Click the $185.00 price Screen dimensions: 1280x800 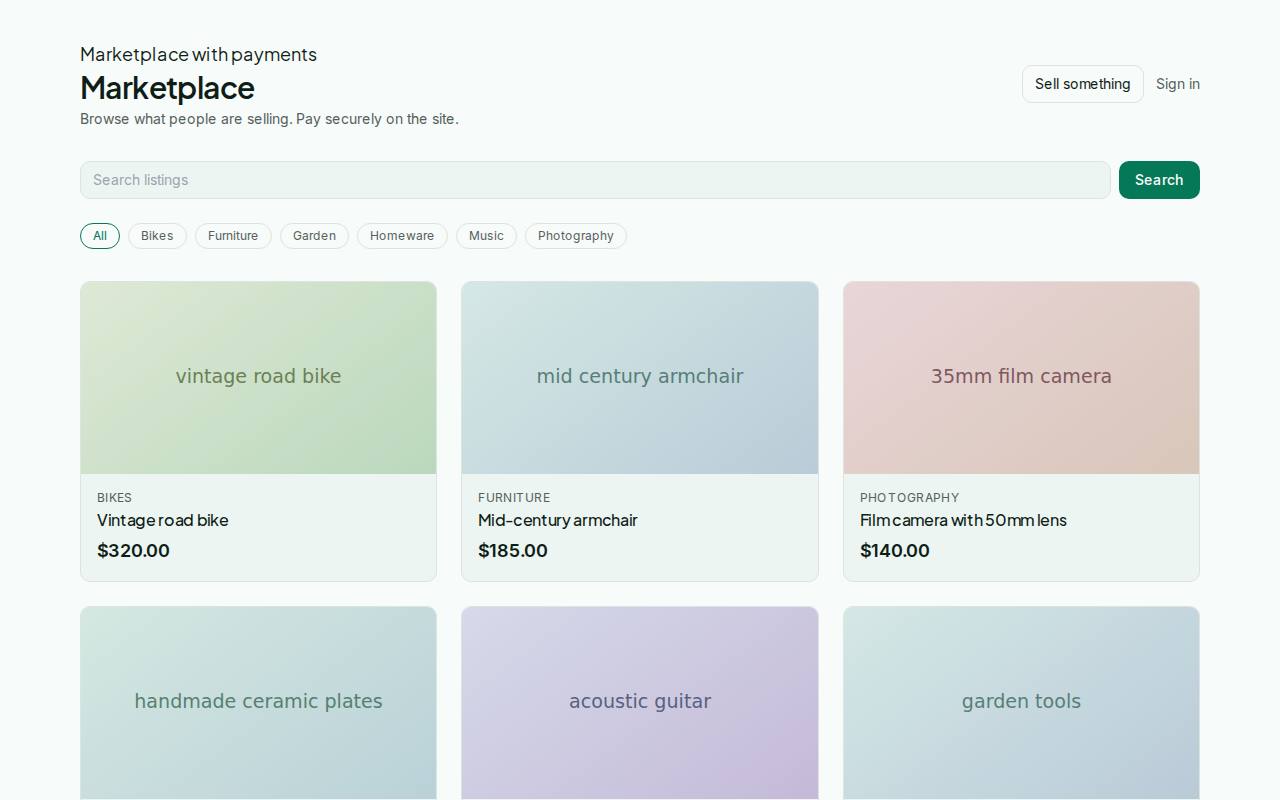coord(513,550)
